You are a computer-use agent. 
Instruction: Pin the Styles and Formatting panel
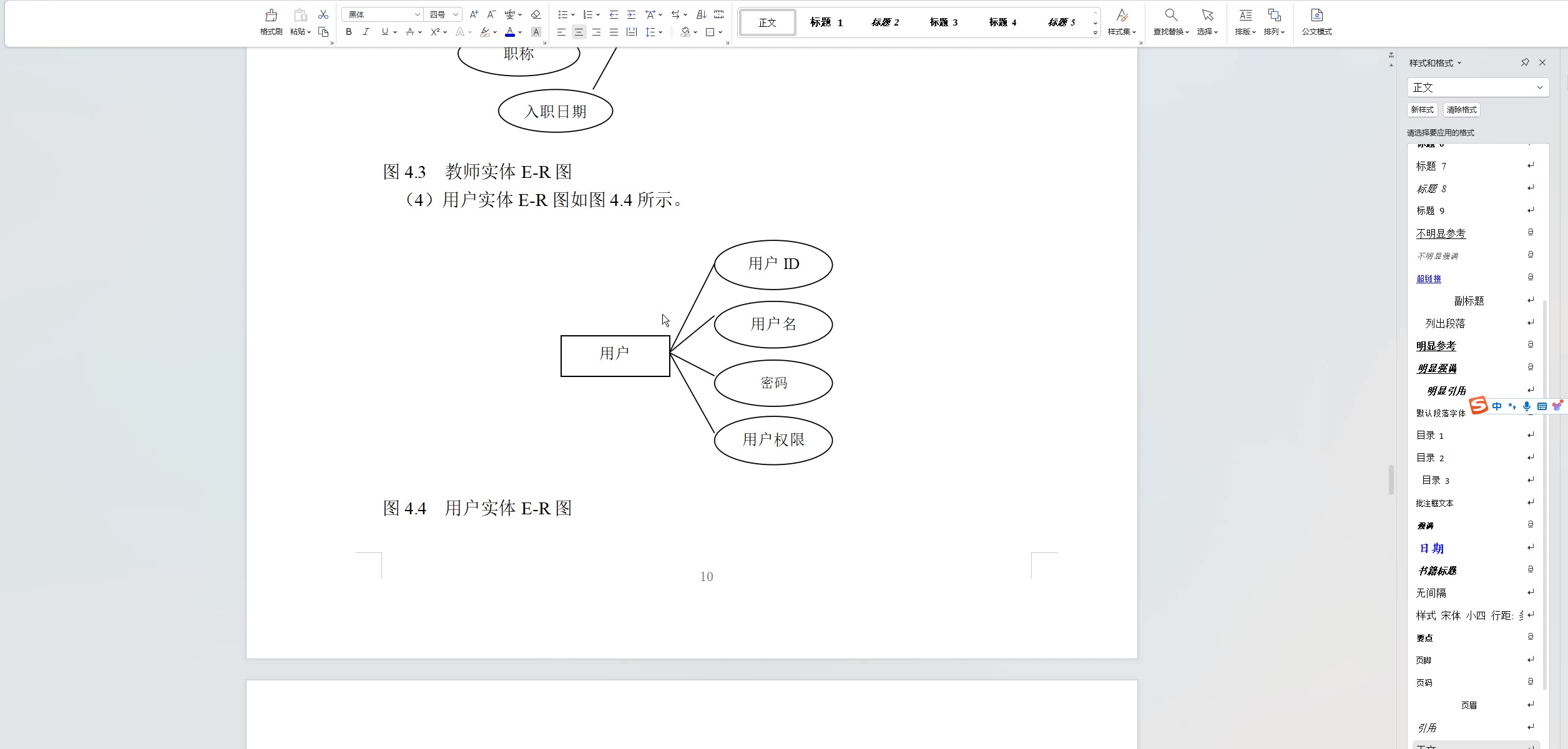click(x=1525, y=62)
